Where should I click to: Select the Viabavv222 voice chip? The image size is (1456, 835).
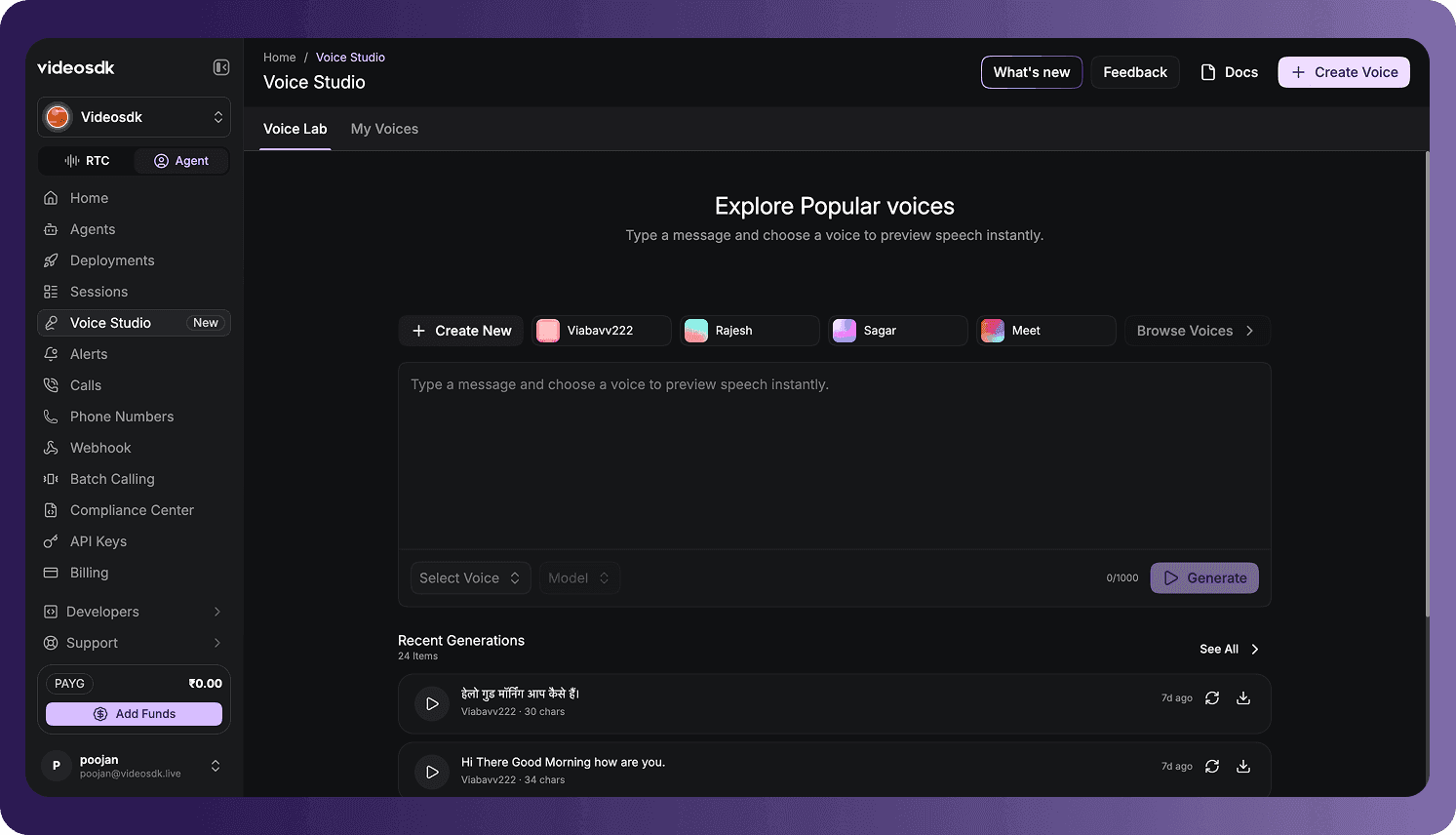click(x=602, y=331)
